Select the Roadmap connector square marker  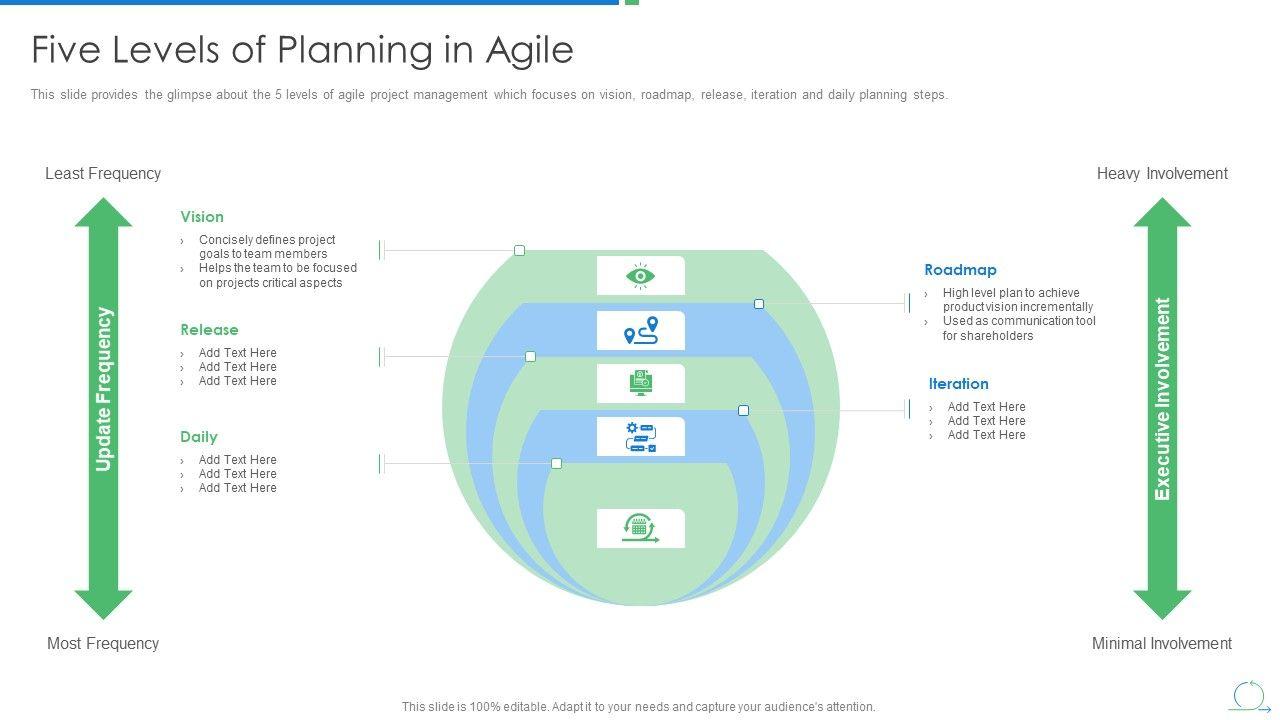tap(759, 304)
